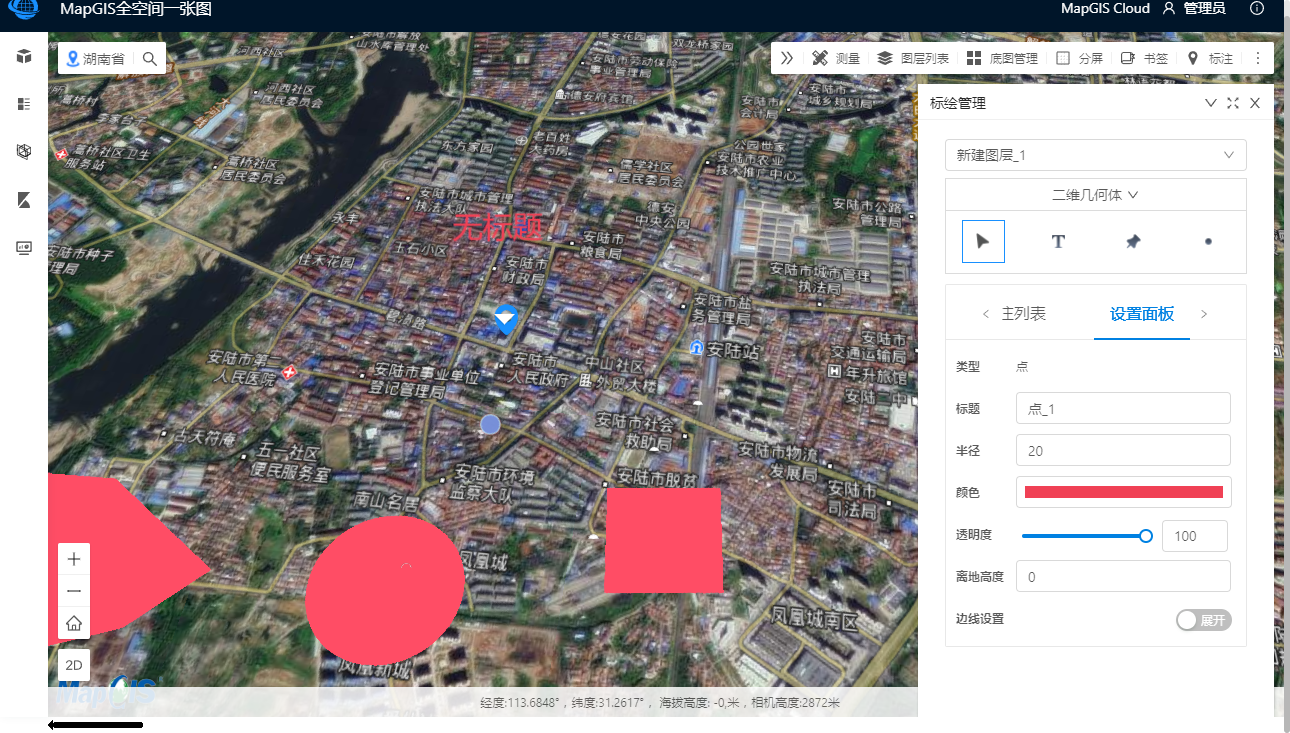Switch map to 2D mode
This screenshot has width=1290, height=733.
tap(74, 665)
